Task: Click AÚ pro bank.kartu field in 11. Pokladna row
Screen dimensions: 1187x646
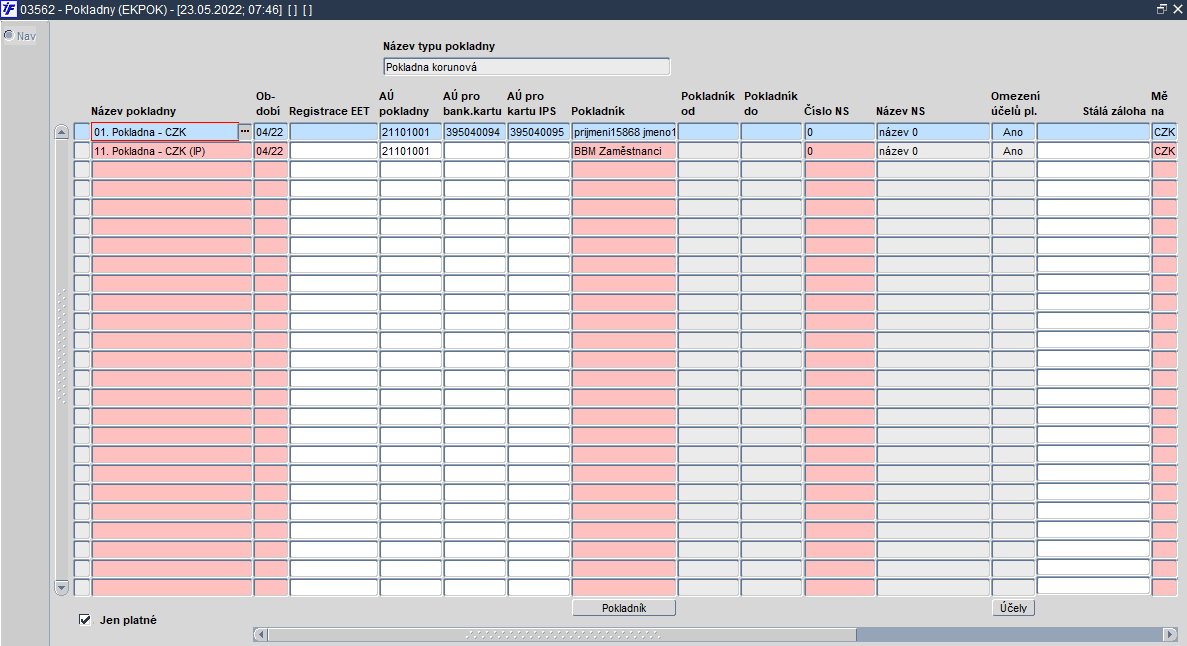Action: [475, 151]
